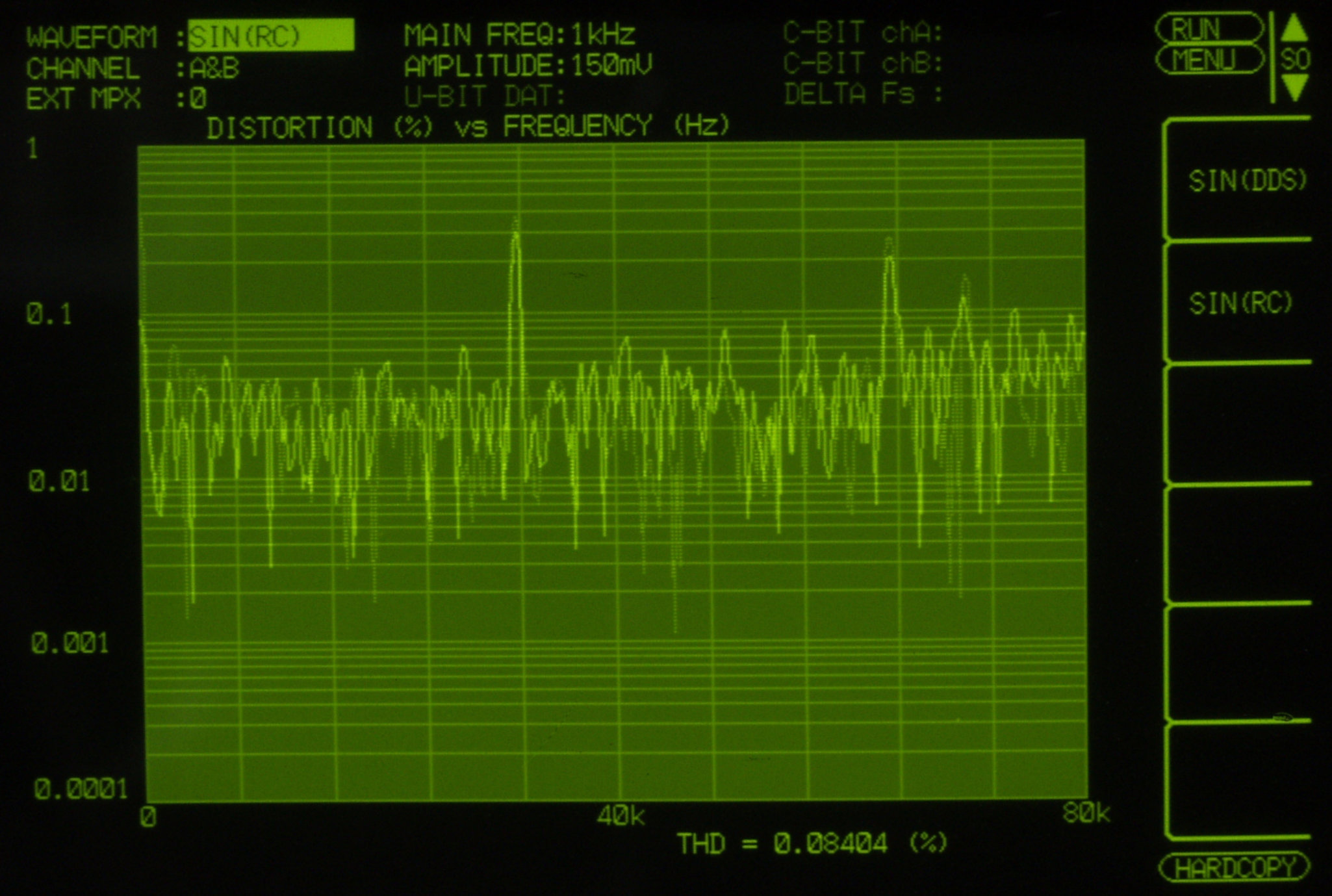This screenshot has width=1332, height=896.
Task: Click the dimmed U-BIT DAT field
Action: tap(485, 97)
